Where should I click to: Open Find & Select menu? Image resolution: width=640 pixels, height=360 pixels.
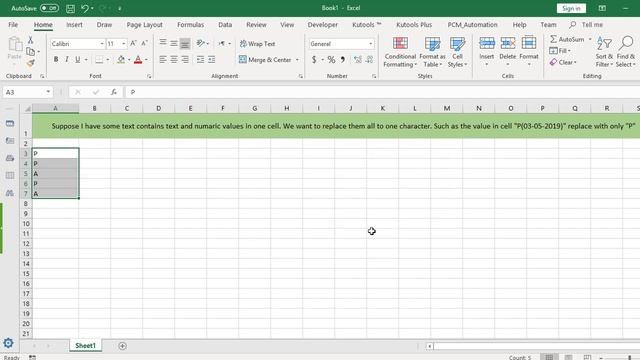click(x=625, y=52)
